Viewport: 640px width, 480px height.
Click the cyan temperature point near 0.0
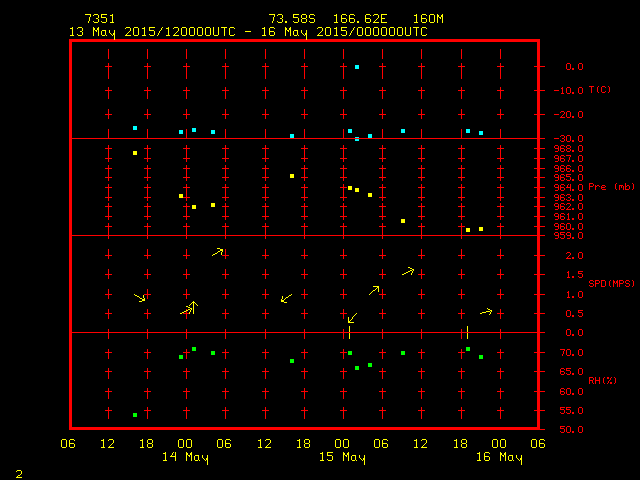pyautogui.click(x=357, y=67)
